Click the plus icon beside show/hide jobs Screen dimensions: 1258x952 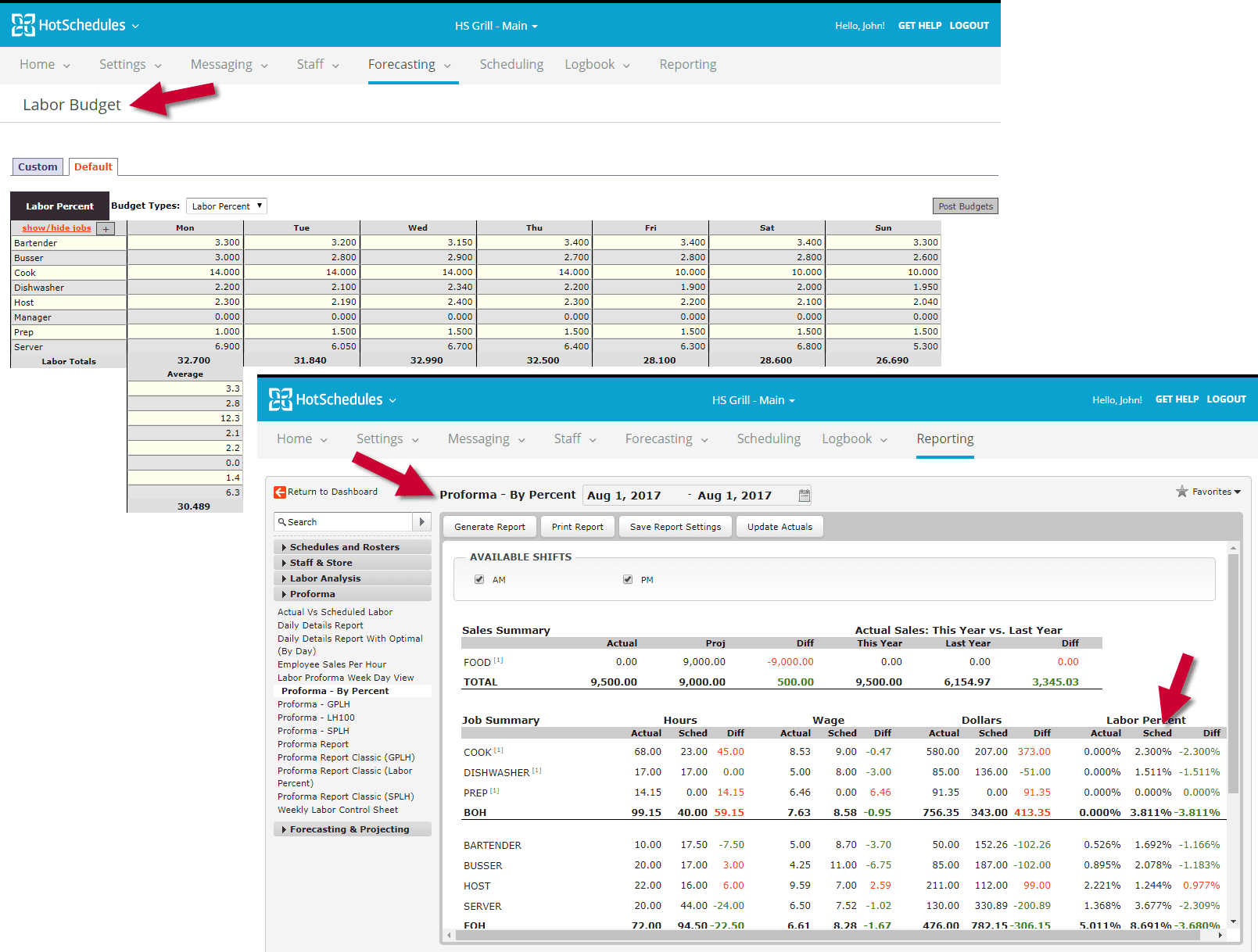[x=106, y=229]
